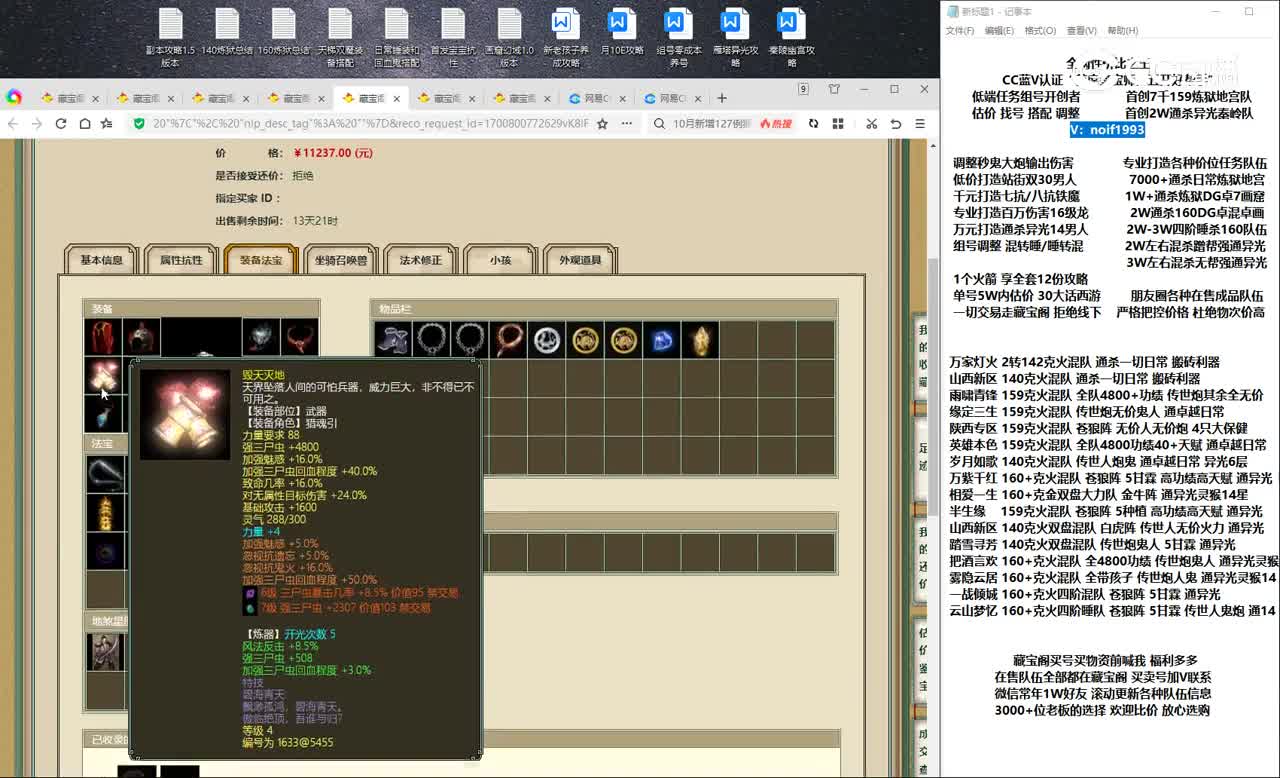1280x778 pixels.
Task: Switch to the 法术修正 tab
Action: (x=421, y=260)
